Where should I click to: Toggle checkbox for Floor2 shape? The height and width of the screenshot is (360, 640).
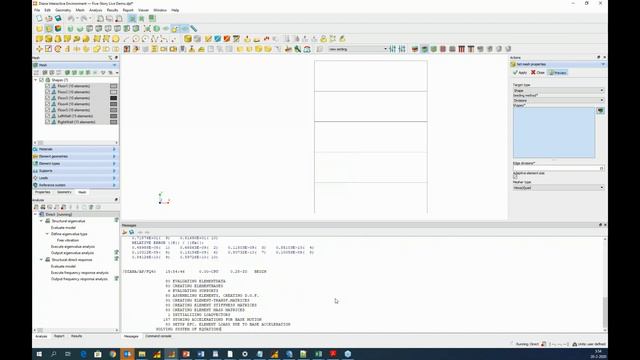point(47,92)
